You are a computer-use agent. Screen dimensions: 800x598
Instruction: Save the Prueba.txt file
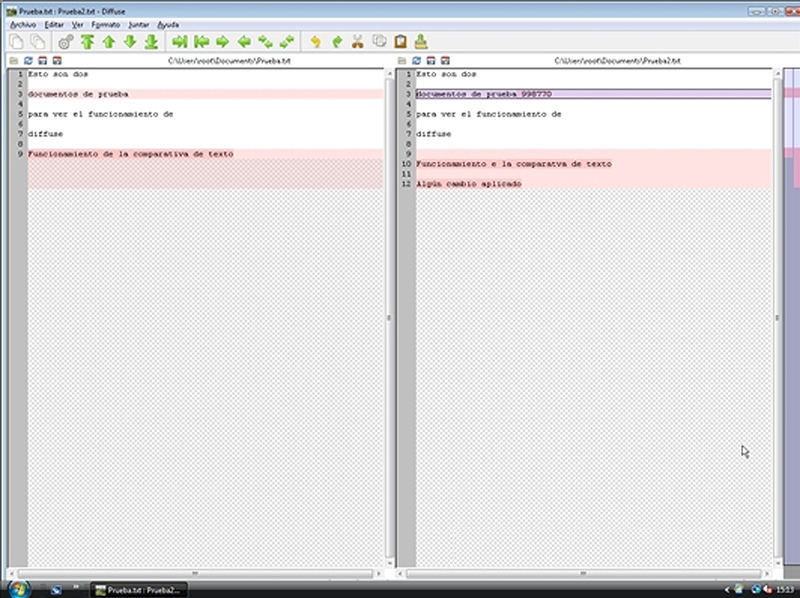click(x=42, y=61)
